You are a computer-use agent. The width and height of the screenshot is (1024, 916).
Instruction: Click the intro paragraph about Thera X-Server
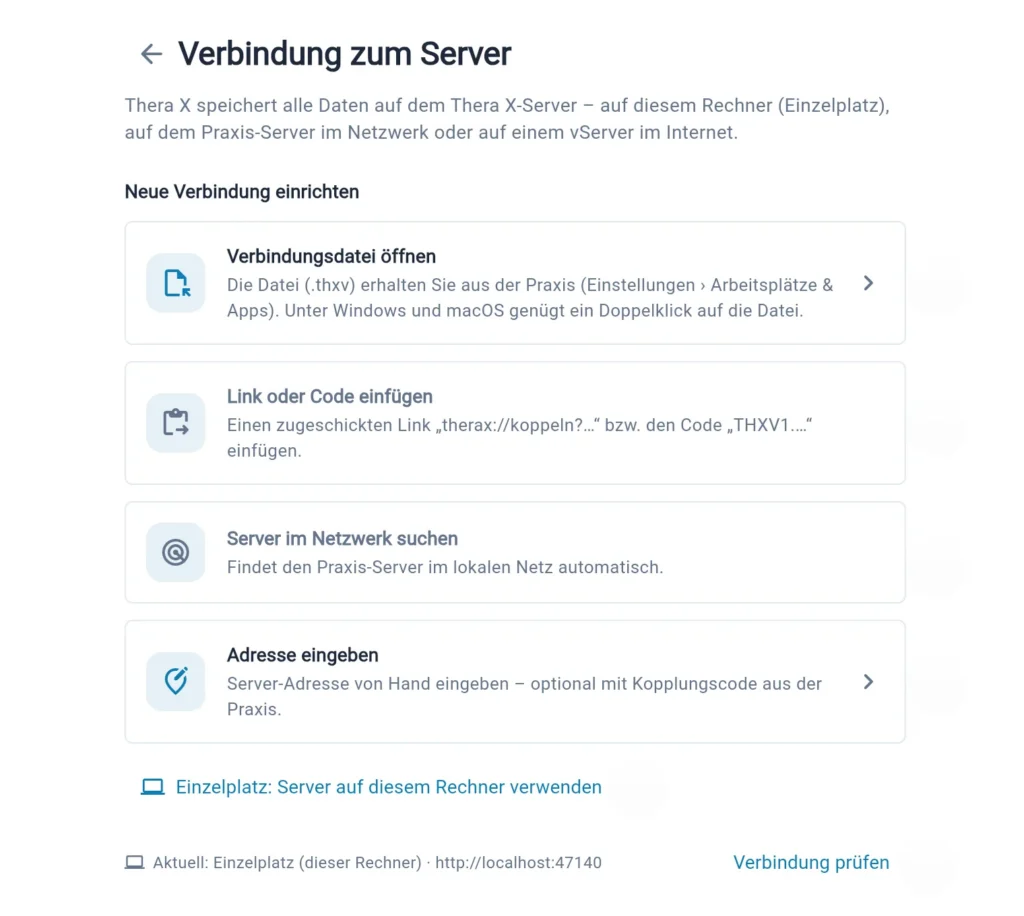[x=507, y=119]
